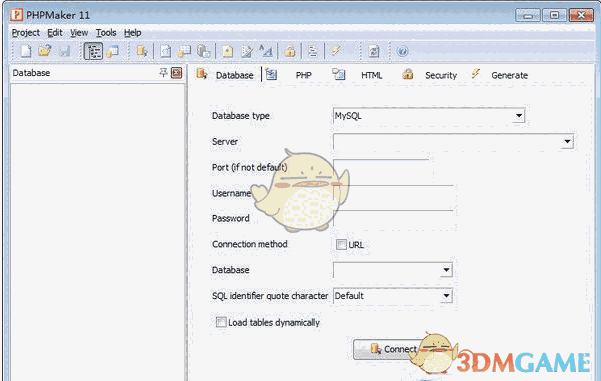Click the small page icon left of the help icon
This screenshot has width=601, height=381.
[374, 51]
